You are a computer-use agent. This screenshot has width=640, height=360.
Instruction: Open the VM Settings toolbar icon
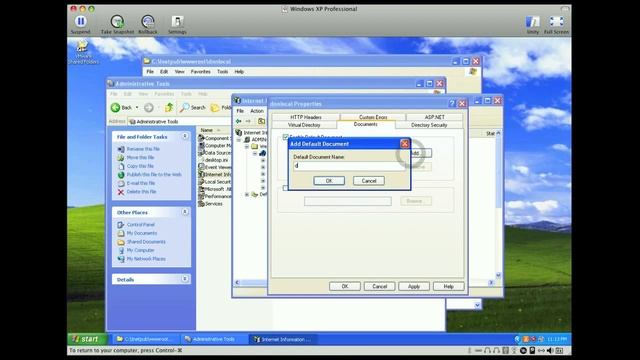(x=177, y=21)
